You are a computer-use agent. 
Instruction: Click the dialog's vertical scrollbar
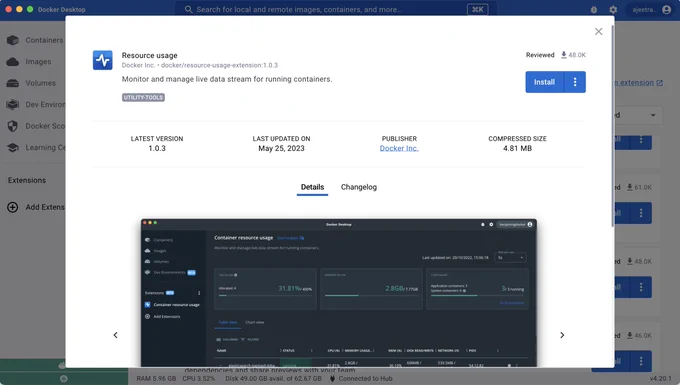coord(612,126)
